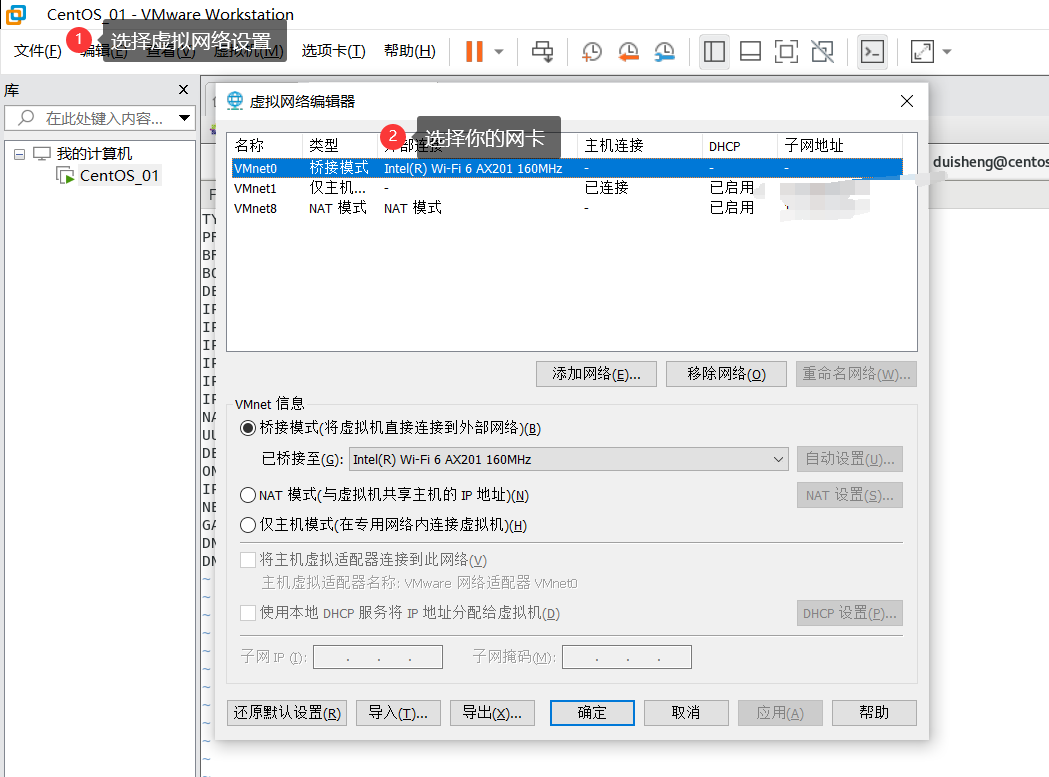The height and width of the screenshot is (777, 1049).
Task: Collapse the My Computer tree node
Action: click(x=19, y=155)
